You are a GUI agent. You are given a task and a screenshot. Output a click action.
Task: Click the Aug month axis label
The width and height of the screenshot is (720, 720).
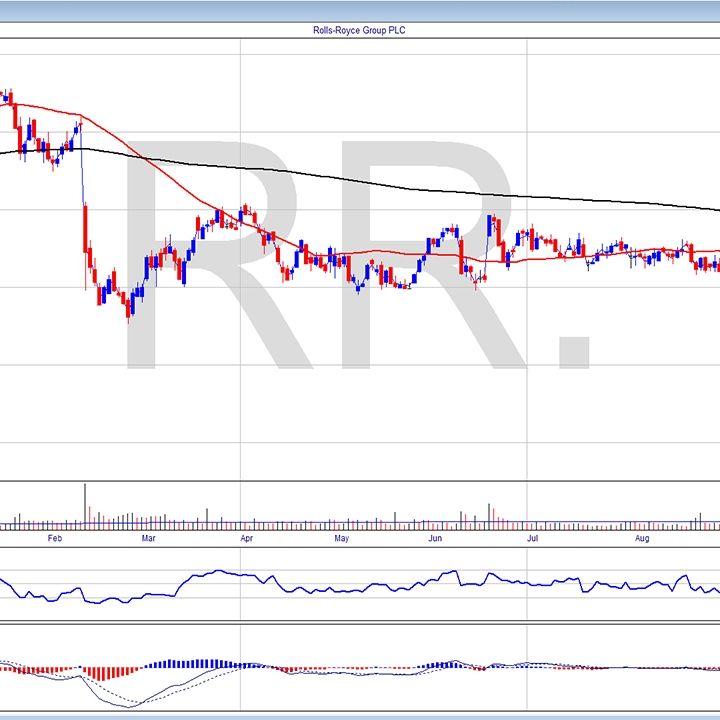(643, 539)
